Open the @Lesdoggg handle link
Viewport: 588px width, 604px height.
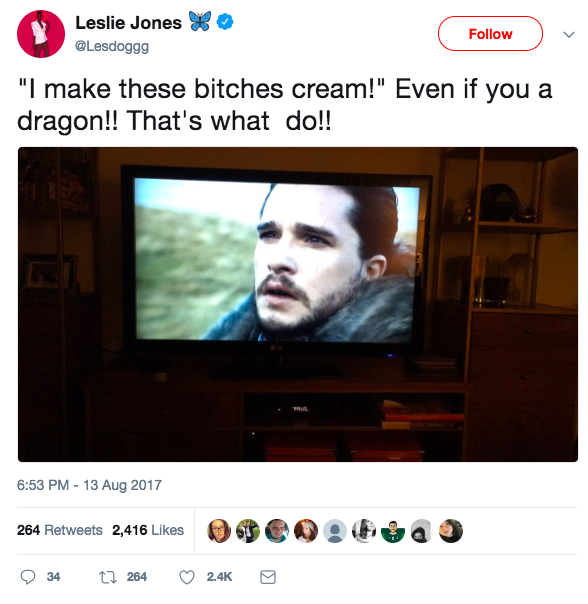[x=112, y=46]
